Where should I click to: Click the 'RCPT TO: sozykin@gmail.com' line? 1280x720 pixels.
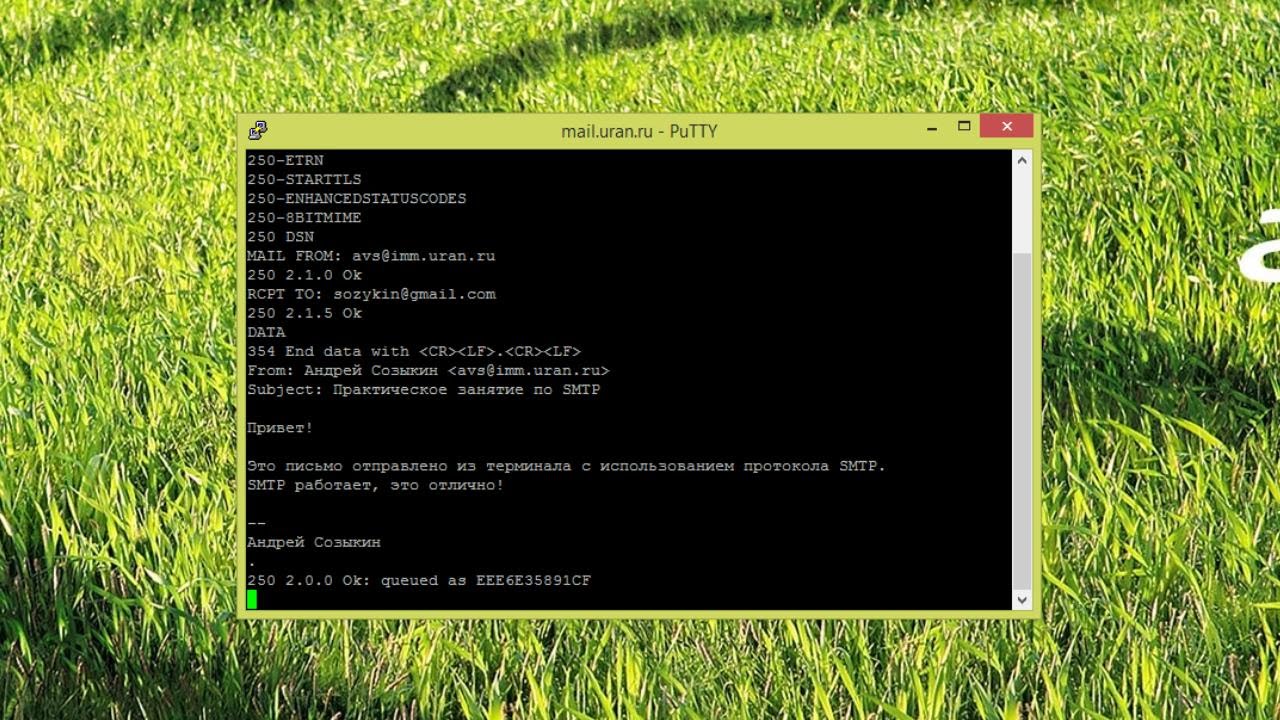[x=371, y=294]
